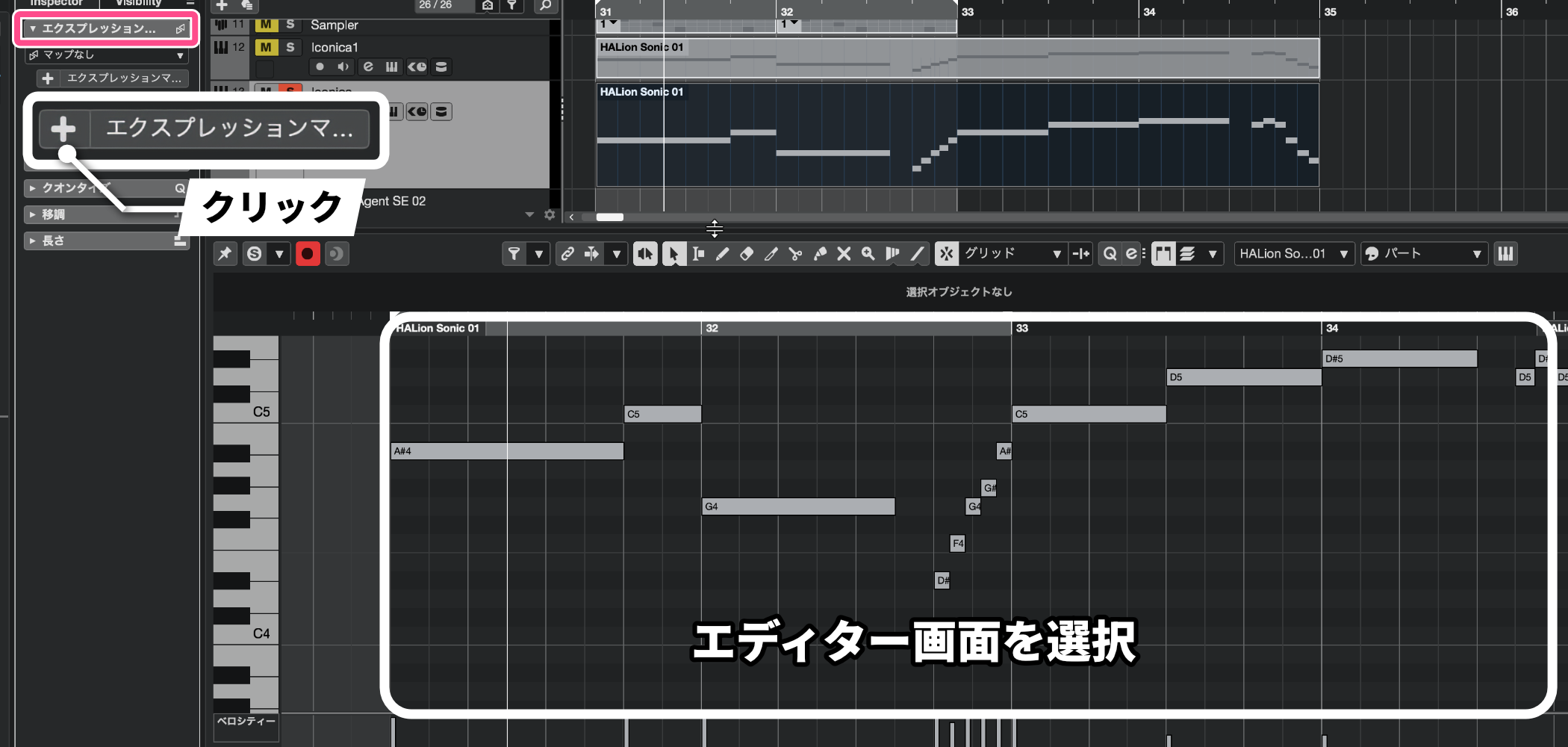
Task: Switch to the Visibility tab
Action: pos(138,3)
